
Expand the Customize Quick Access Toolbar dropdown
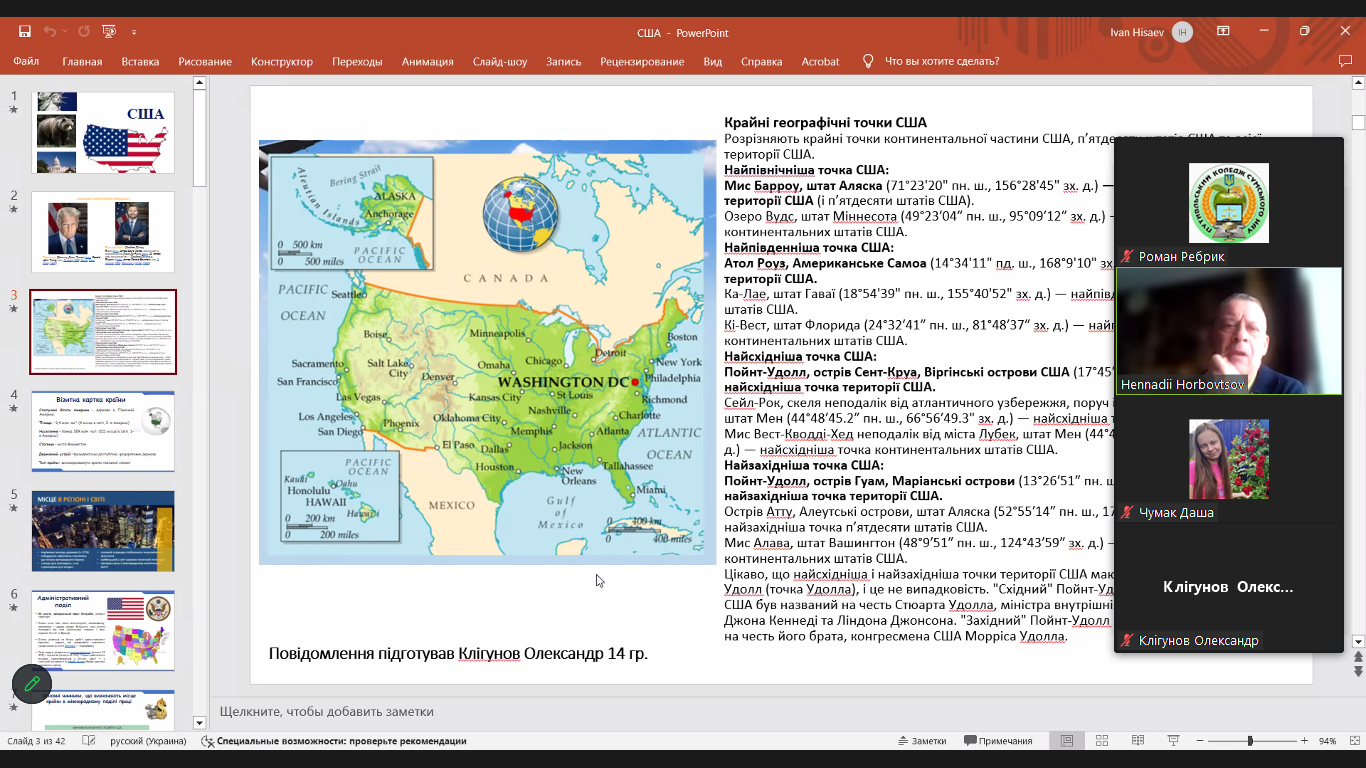click(x=134, y=32)
